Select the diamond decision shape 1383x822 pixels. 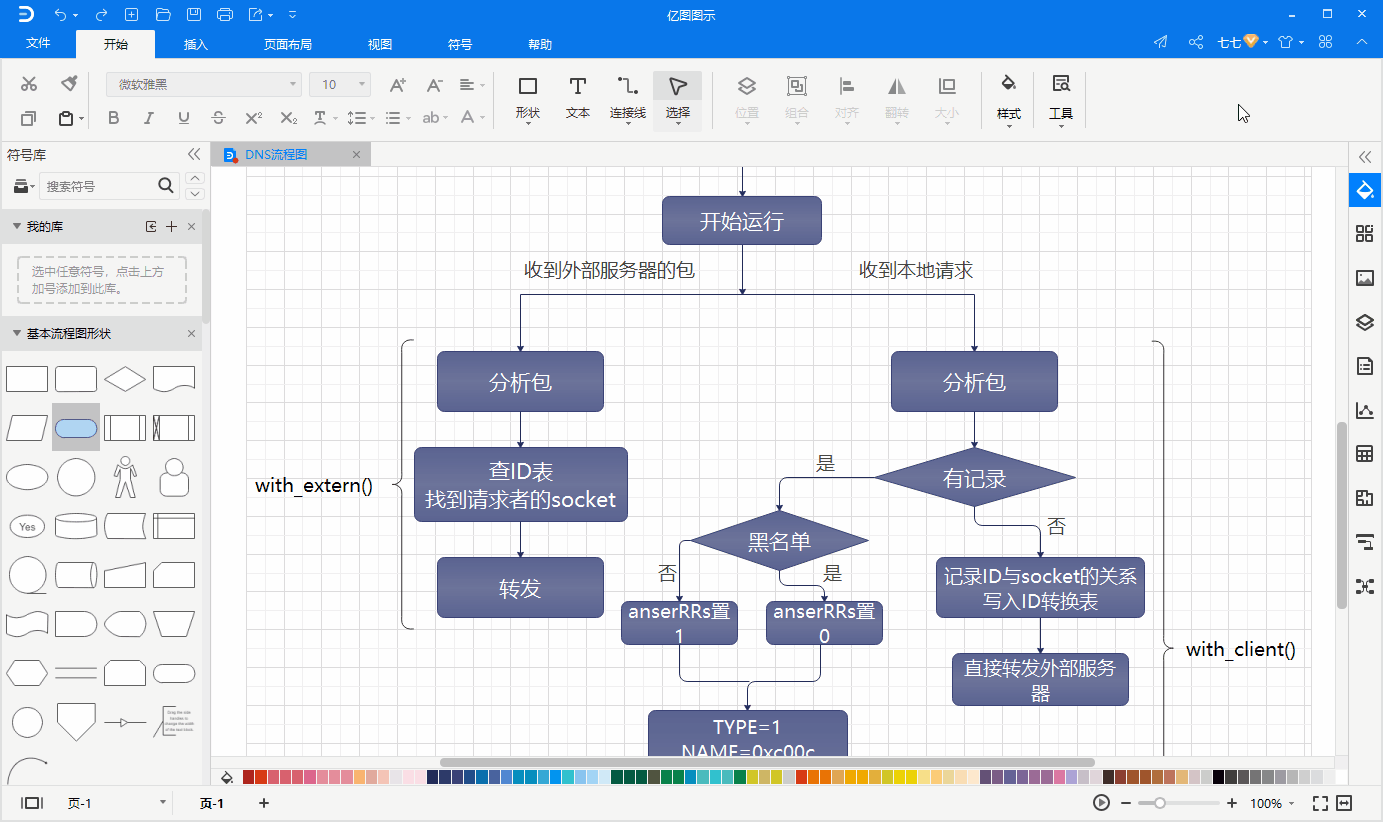125,379
